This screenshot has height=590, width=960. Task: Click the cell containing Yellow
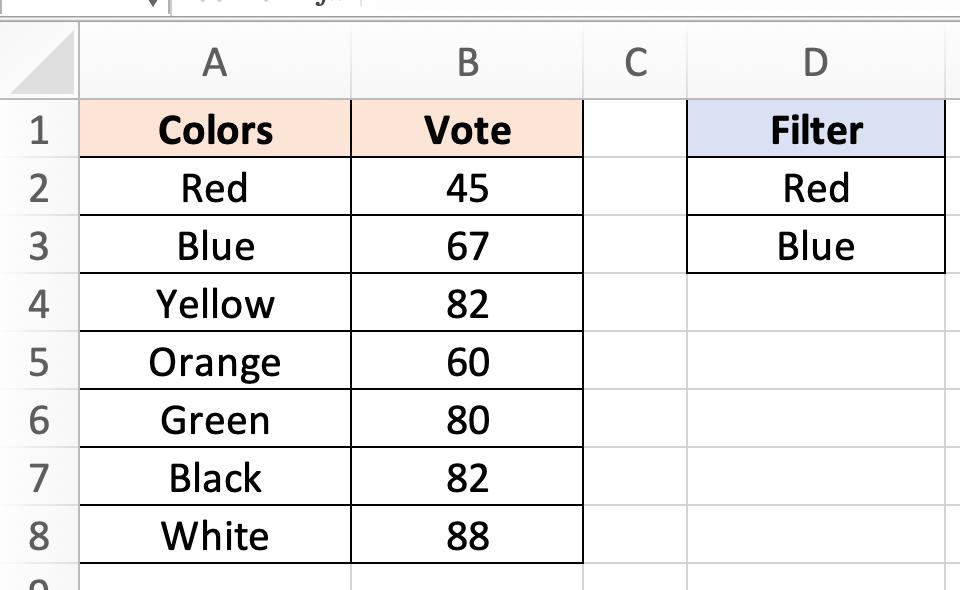[213, 303]
